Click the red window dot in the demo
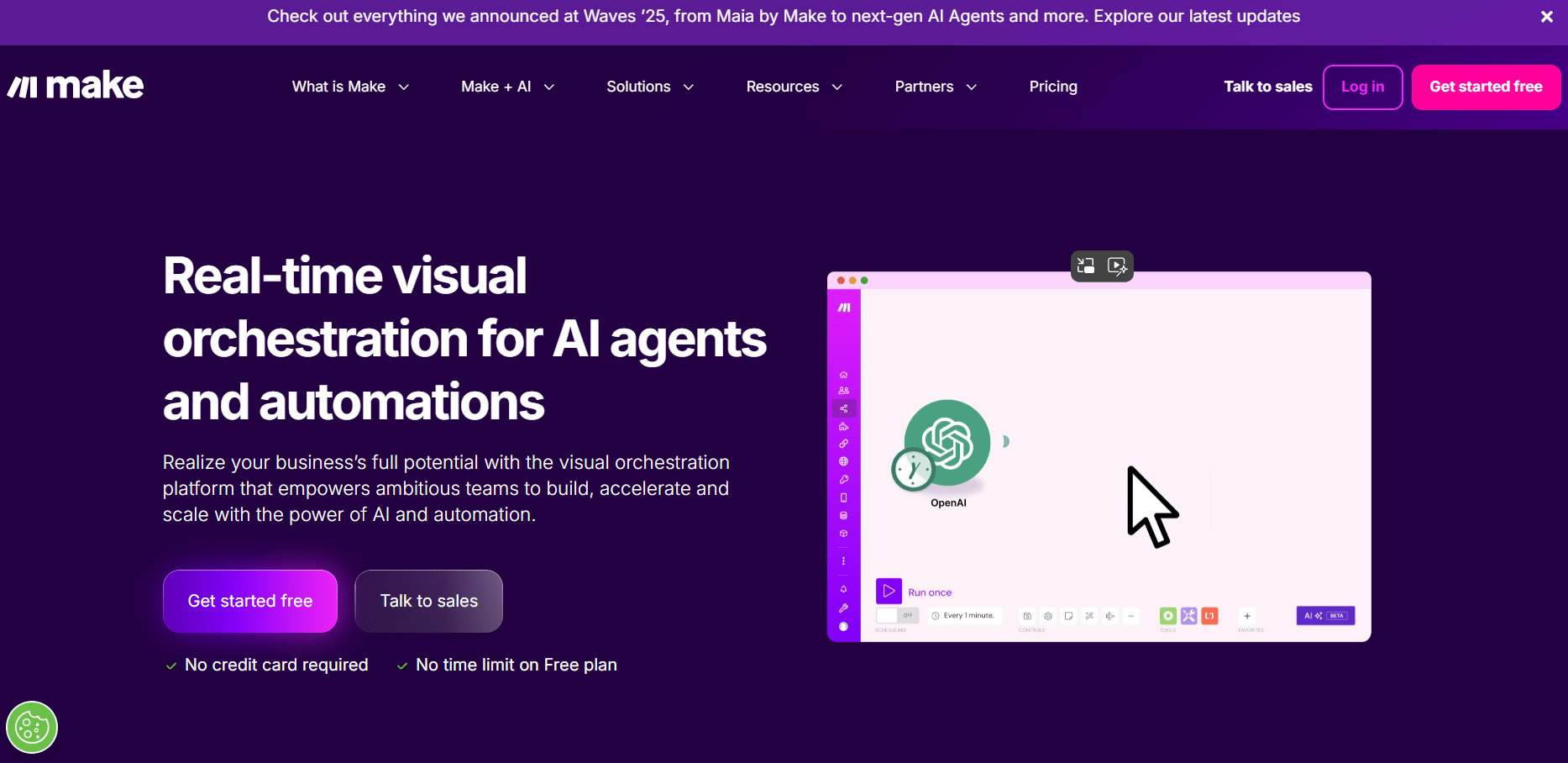 click(x=841, y=281)
